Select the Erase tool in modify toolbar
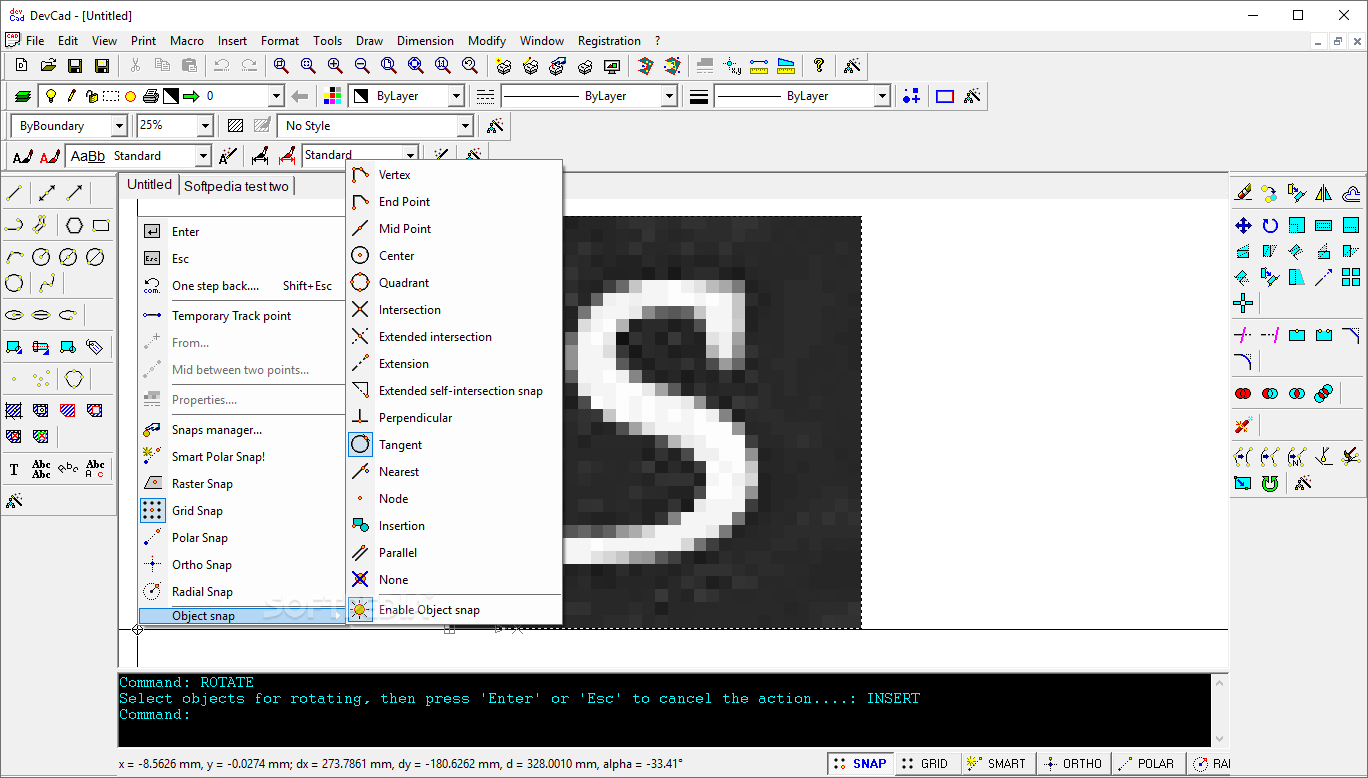1368x778 pixels. (x=1243, y=193)
